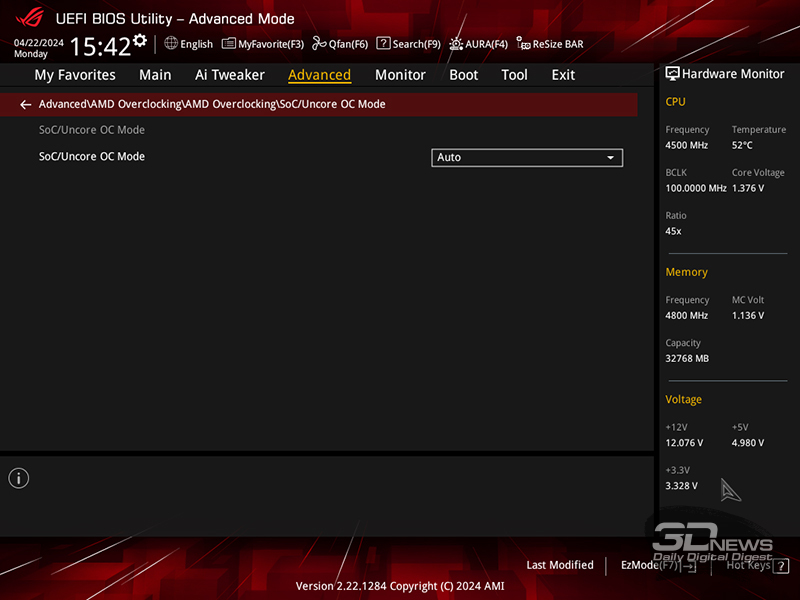Open the Monitor tab

click(400, 75)
